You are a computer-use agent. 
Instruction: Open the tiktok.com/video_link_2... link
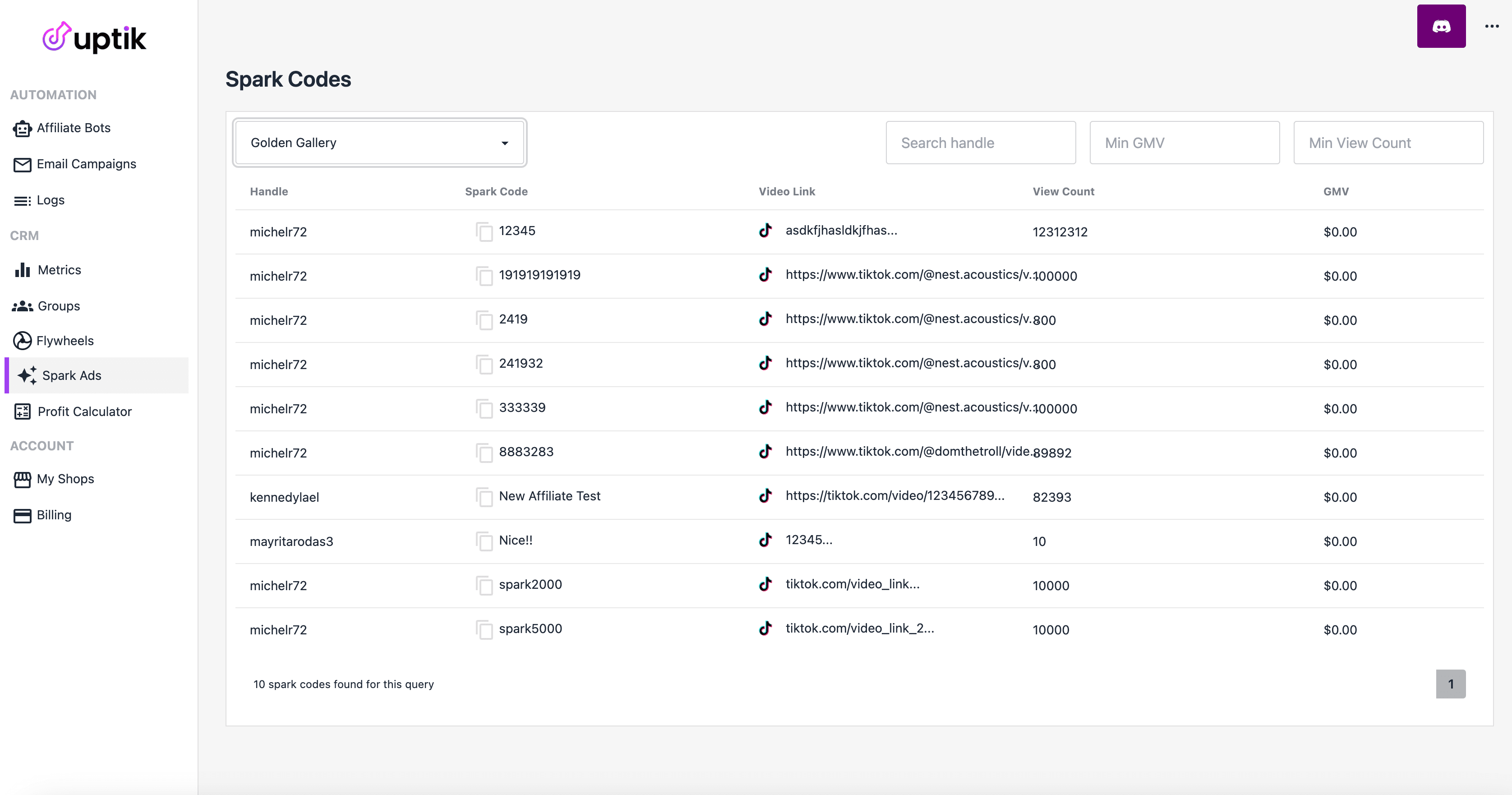pos(860,628)
